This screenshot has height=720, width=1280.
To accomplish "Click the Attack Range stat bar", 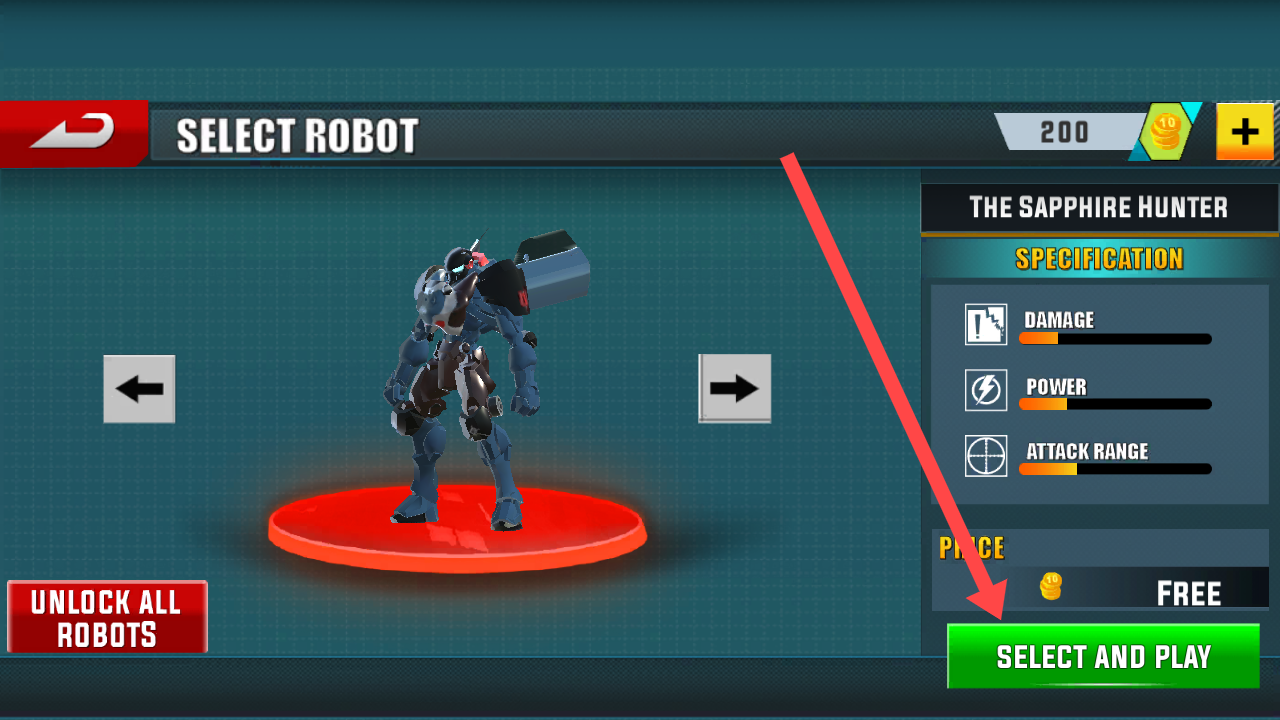I will pyautogui.click(x=1115, y=469).
